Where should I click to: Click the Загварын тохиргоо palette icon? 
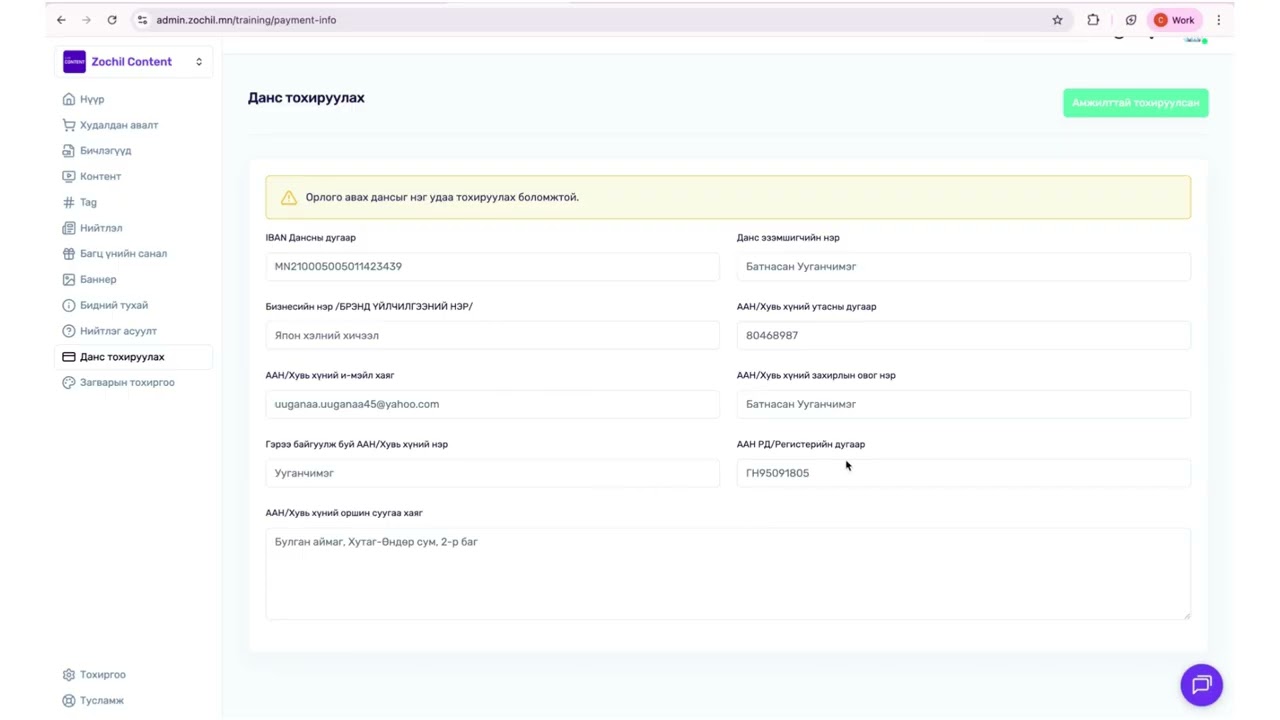click(x=69, y=382)
